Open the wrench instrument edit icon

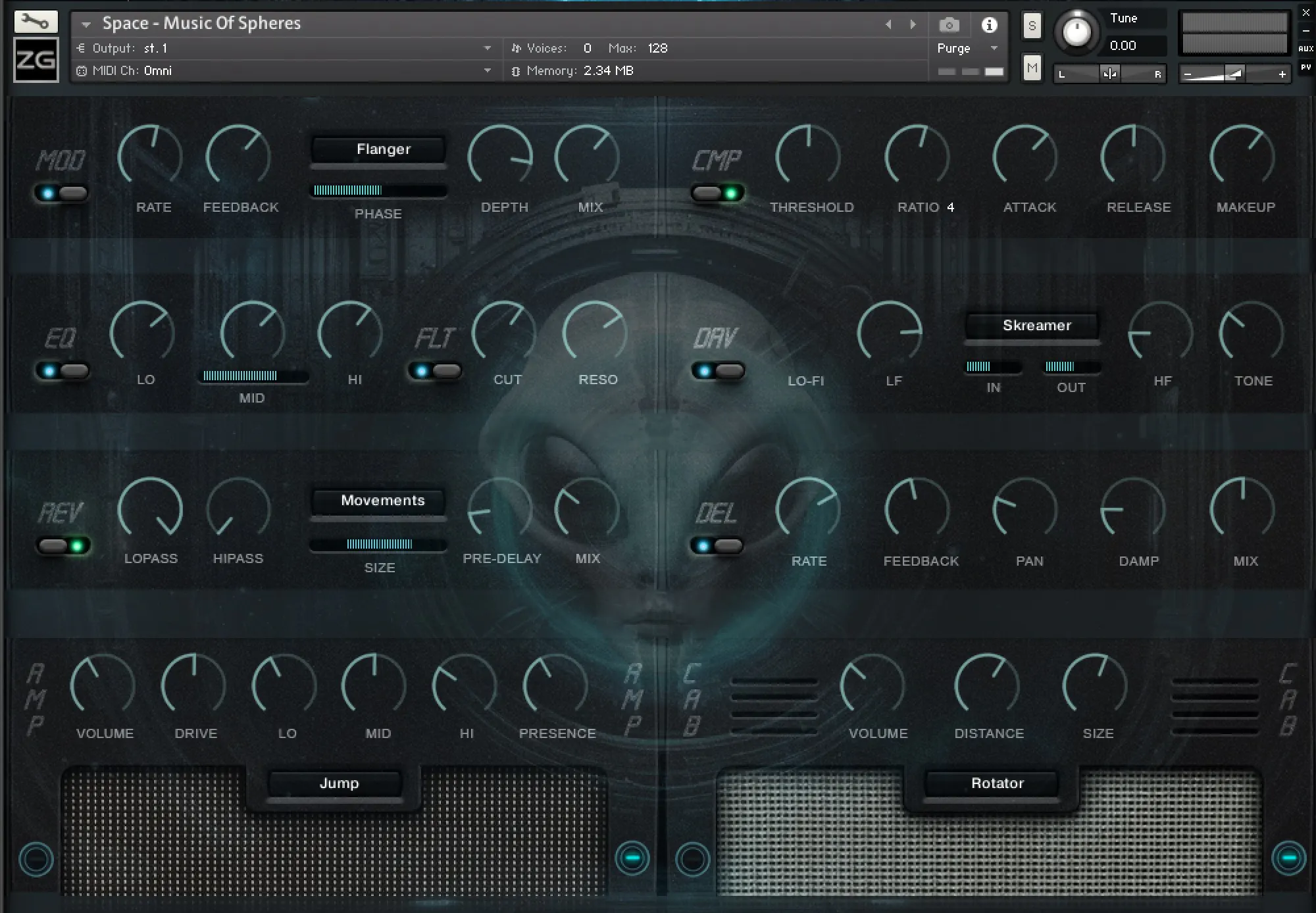pos(36,22)
